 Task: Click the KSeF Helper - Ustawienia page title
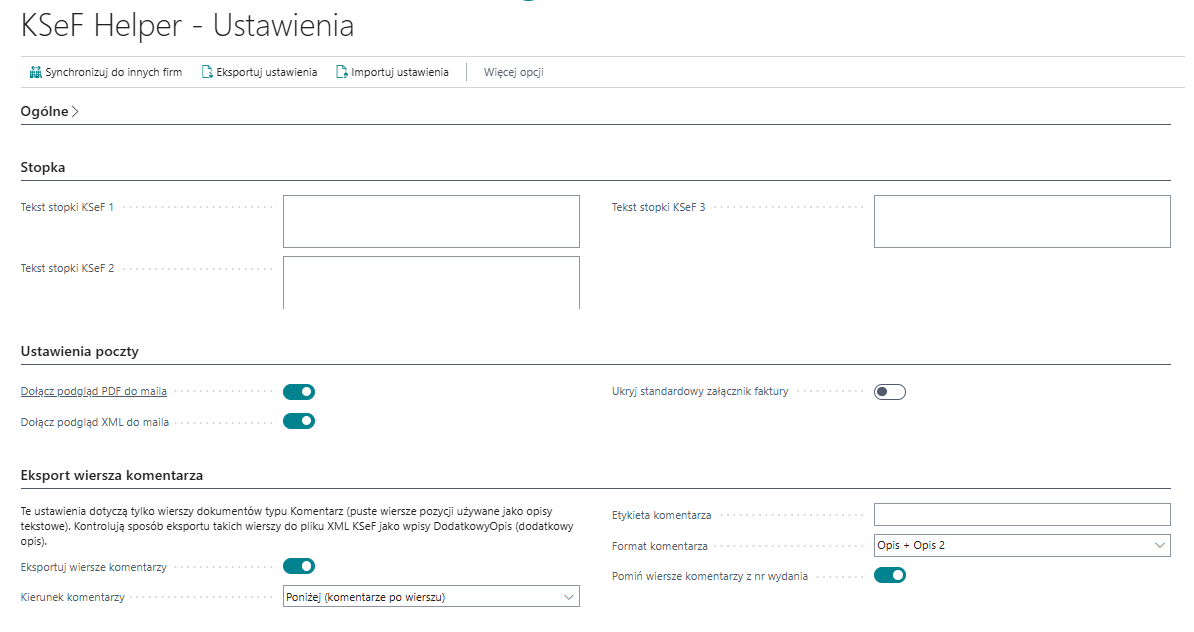[187, 26]
